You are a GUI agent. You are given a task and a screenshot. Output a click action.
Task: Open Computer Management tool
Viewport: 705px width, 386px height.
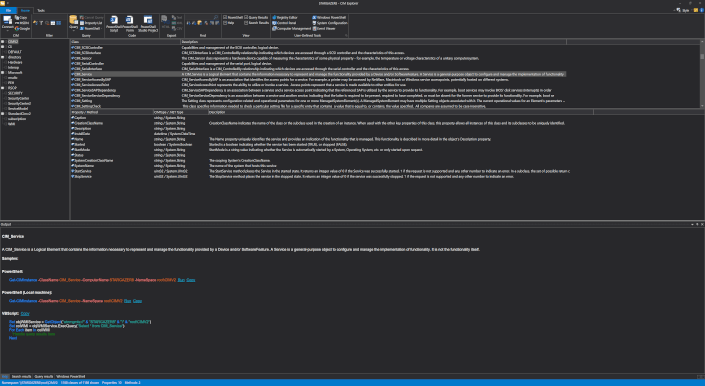tap(291, 28)
